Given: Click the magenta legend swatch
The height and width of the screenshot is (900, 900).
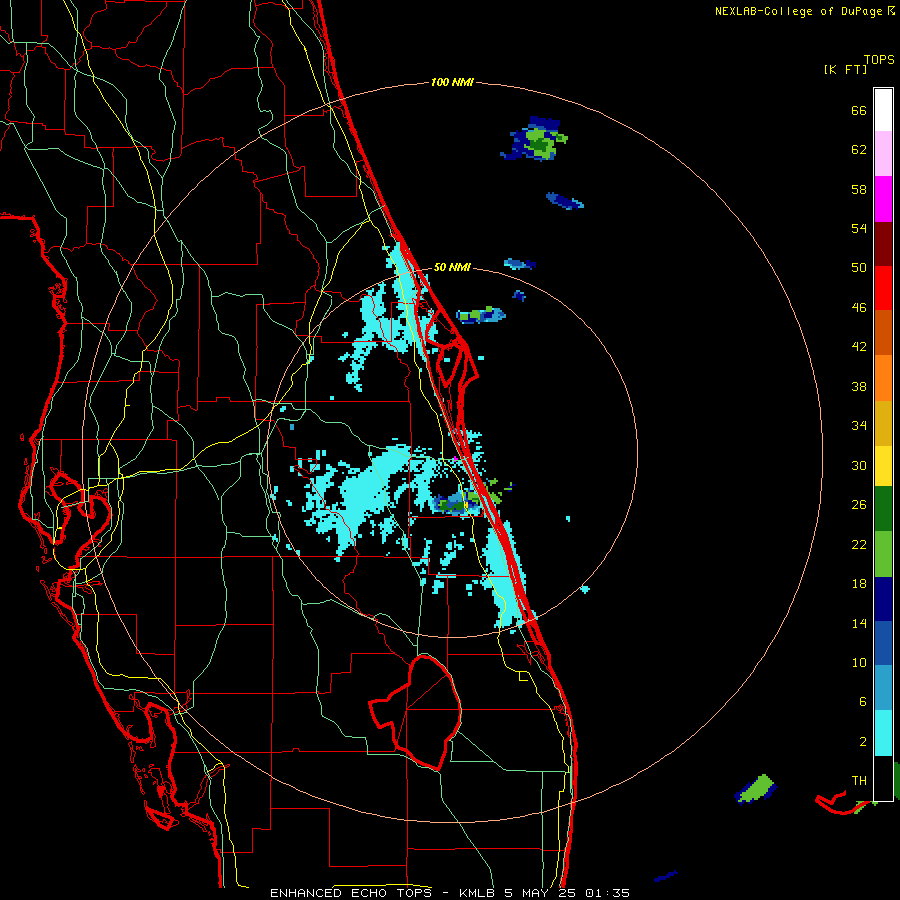Looking at the screenshot, I should [883, 199].
